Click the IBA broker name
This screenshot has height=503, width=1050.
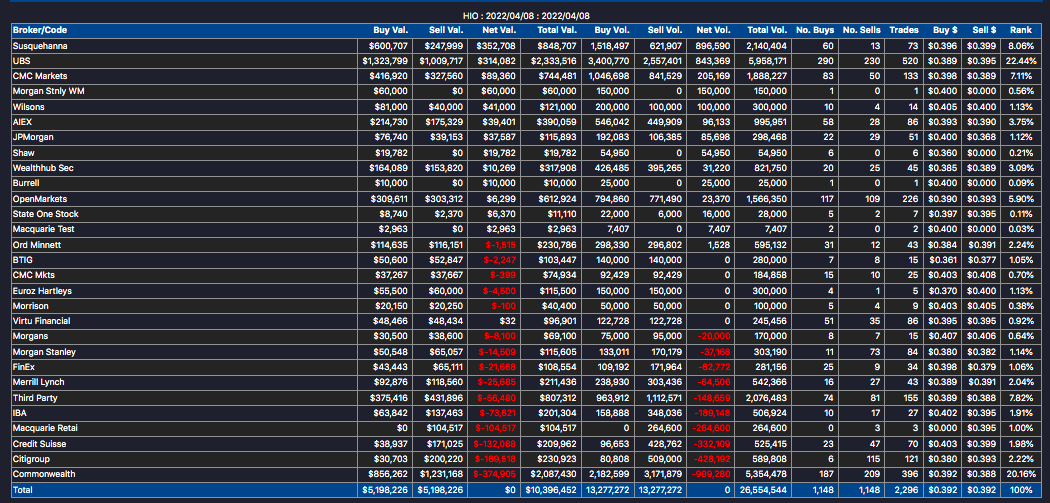coord(20,413)
